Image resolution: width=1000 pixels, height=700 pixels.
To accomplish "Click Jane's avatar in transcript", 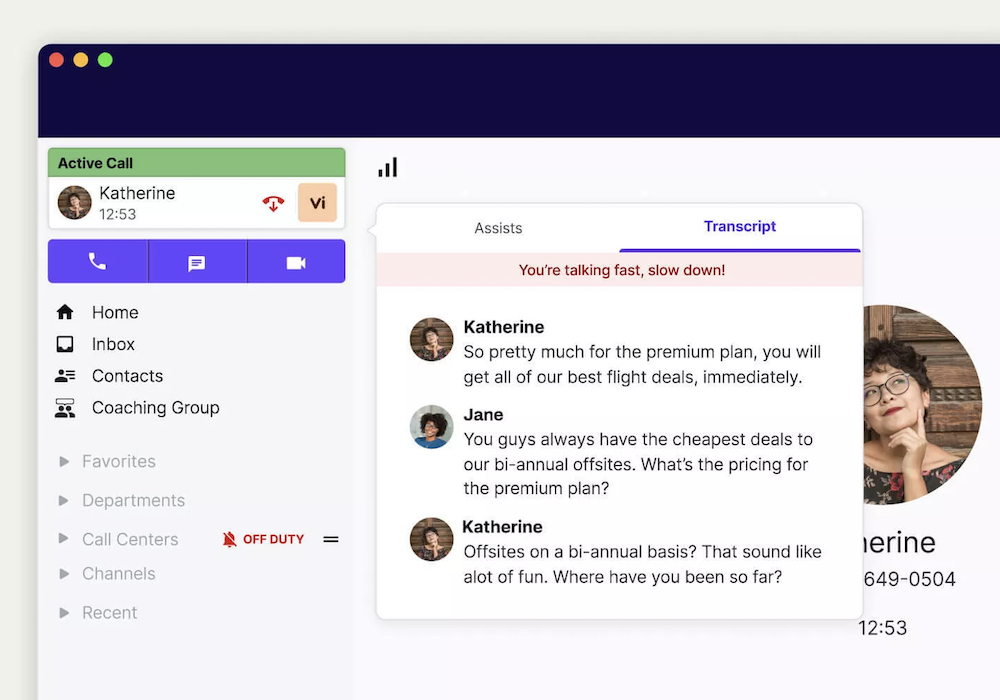I will 431,427.
